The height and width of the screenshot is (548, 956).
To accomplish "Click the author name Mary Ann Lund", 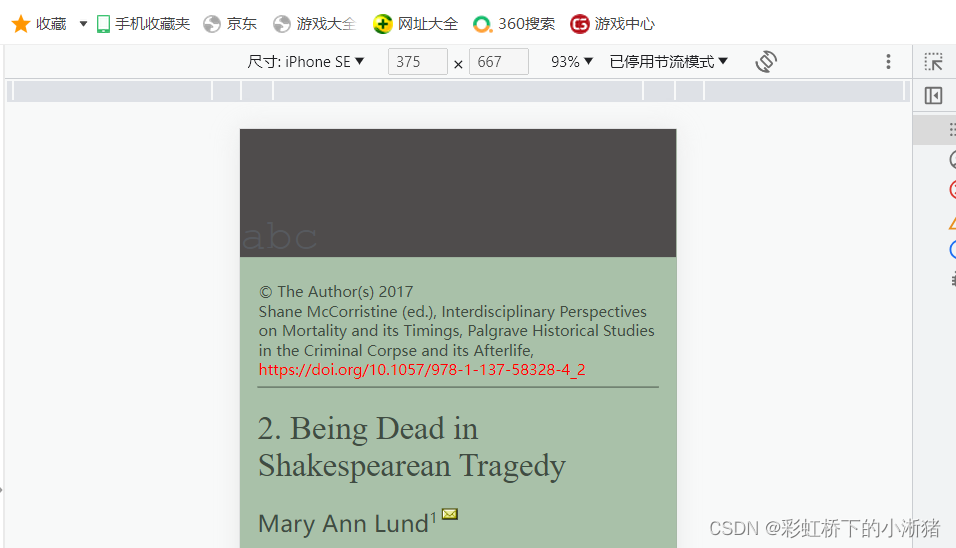I will 343,524.
